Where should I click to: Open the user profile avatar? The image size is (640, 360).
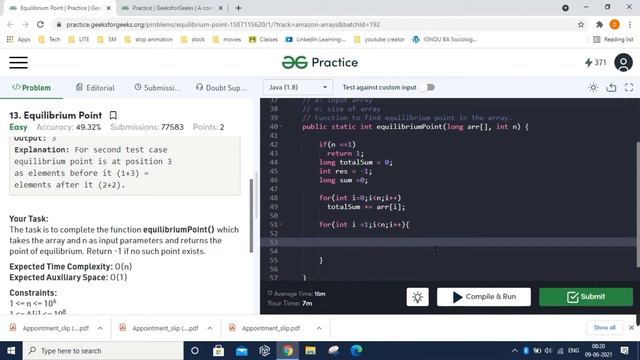coord(623,62)
